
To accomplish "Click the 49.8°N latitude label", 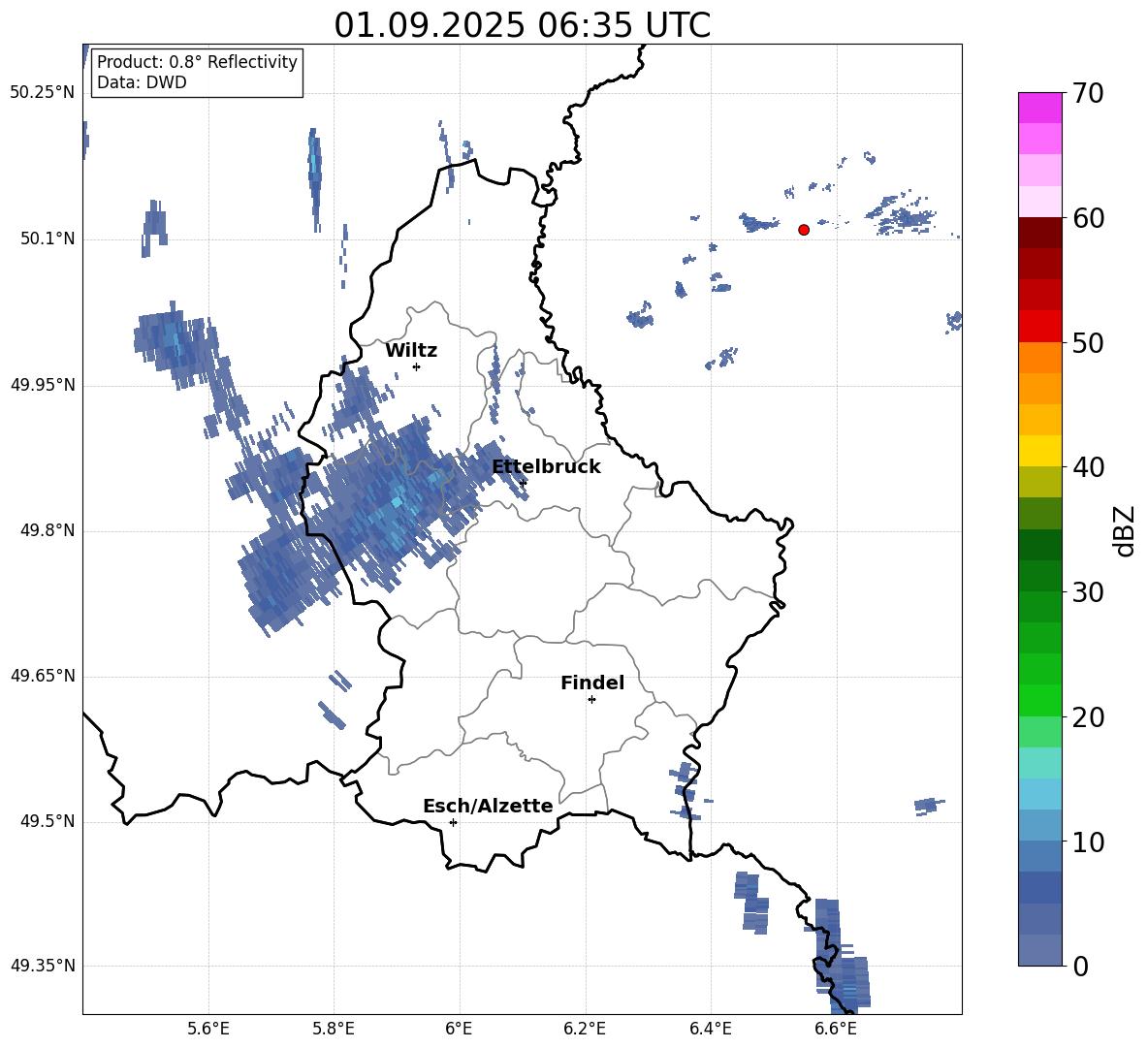I will (x=48, y=530).
